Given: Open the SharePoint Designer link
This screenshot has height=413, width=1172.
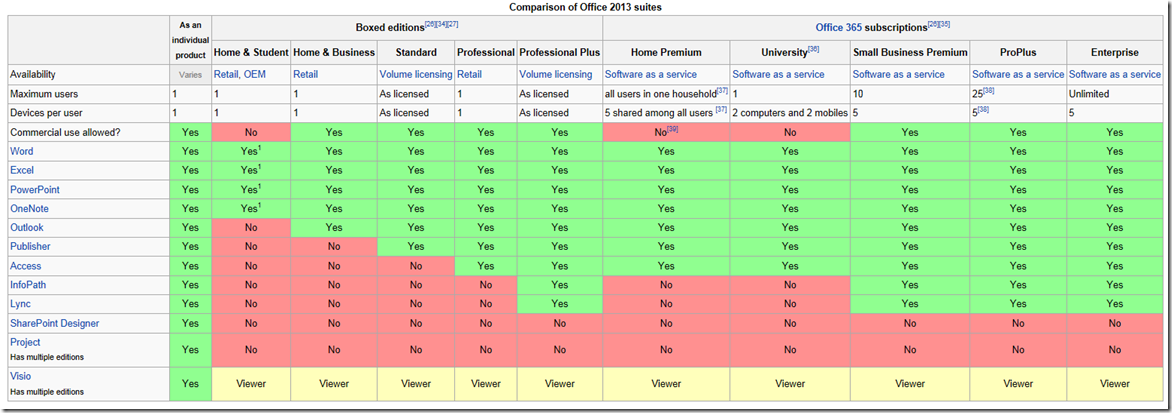Looking at the screenshot, I should [55, 323].
